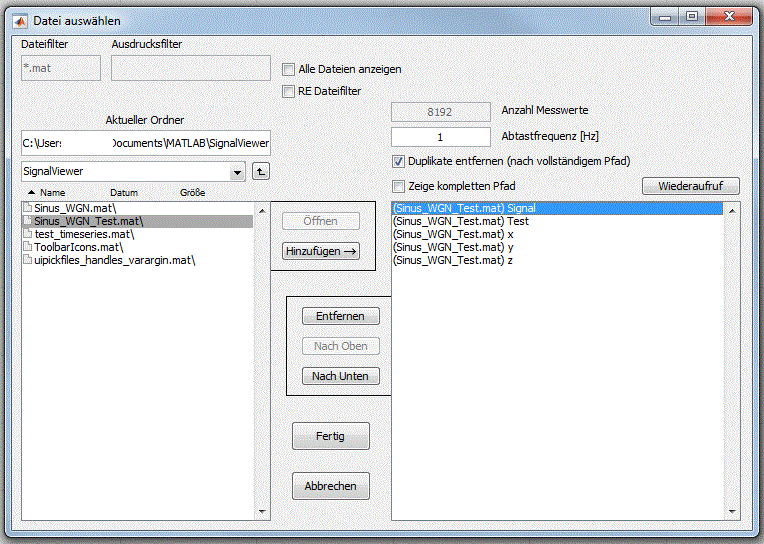
Task: Confirm selection with 'Fertig' button
Action: [x=331, y=436]
